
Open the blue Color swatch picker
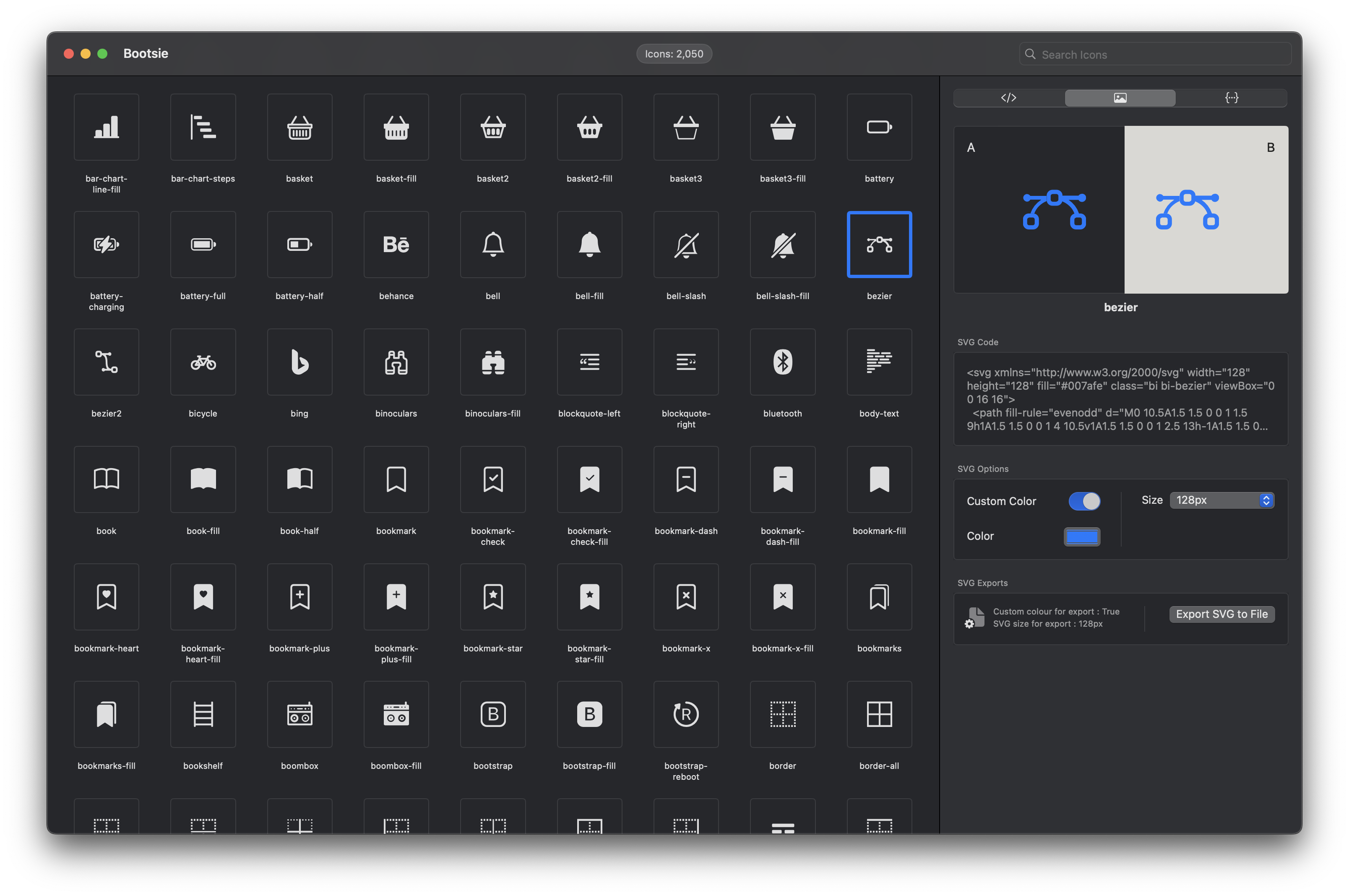point(1082,536)
